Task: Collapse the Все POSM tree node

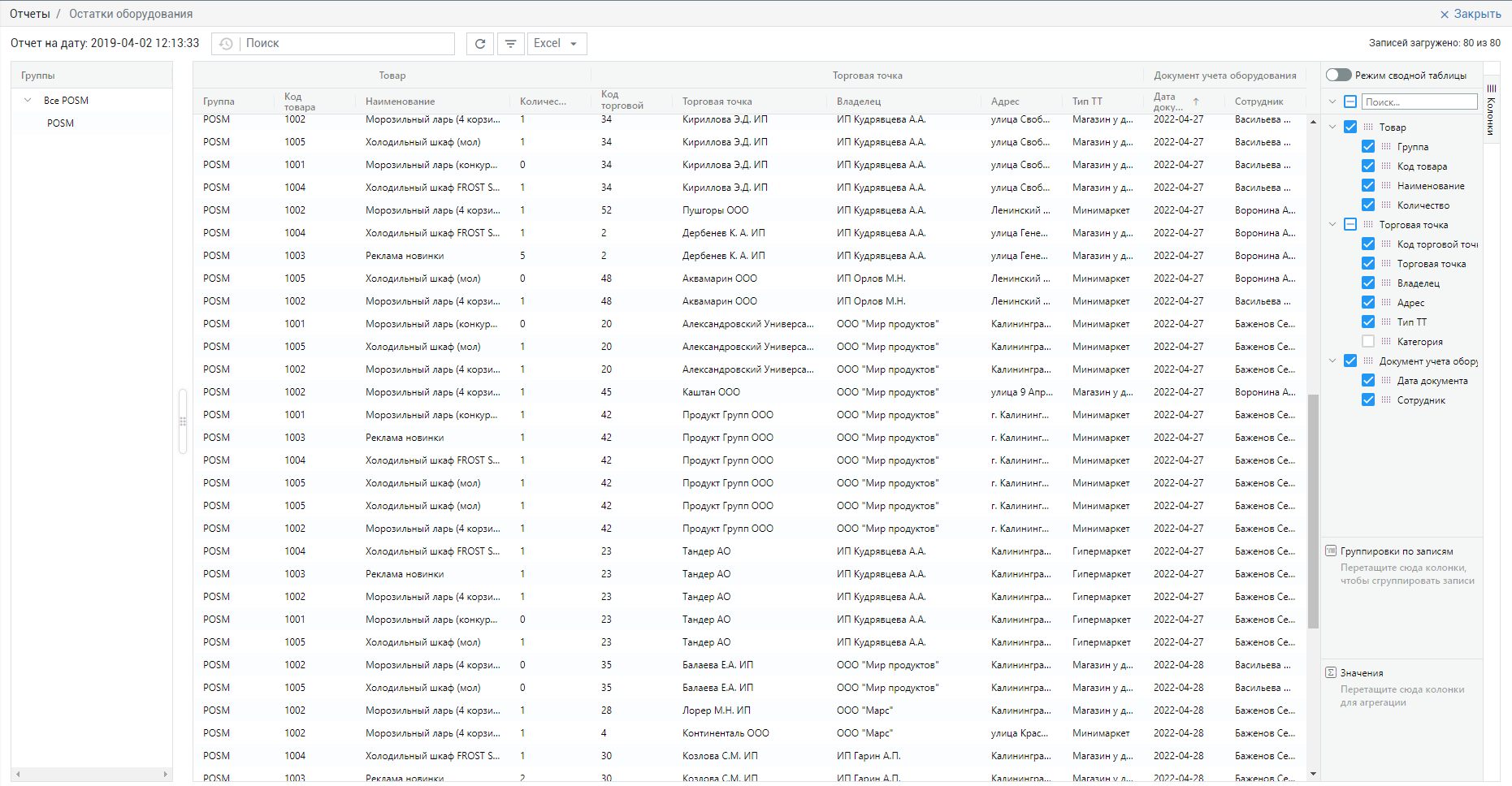Action: click(28, 101)
